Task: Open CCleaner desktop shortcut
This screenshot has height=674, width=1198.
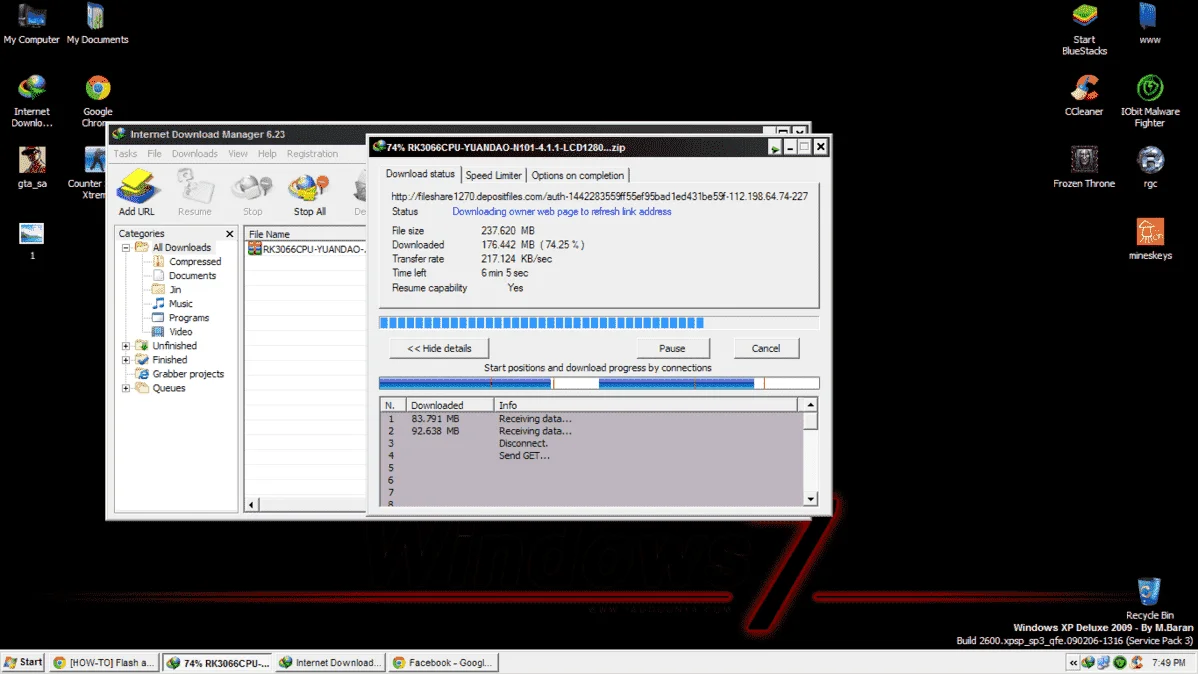Action: (x=1084, y=96)
